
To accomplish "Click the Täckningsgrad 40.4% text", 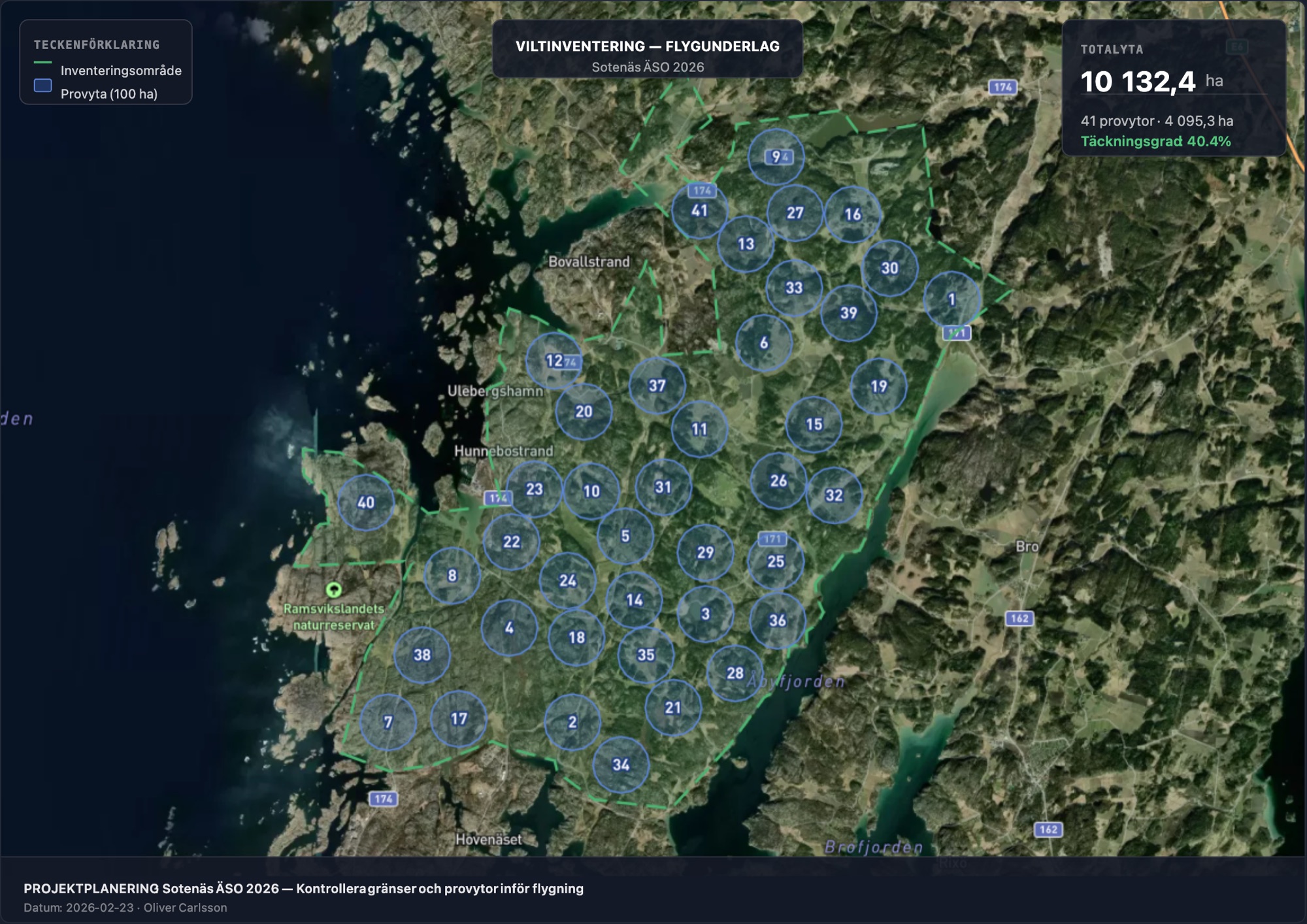I will (1155, 141).
